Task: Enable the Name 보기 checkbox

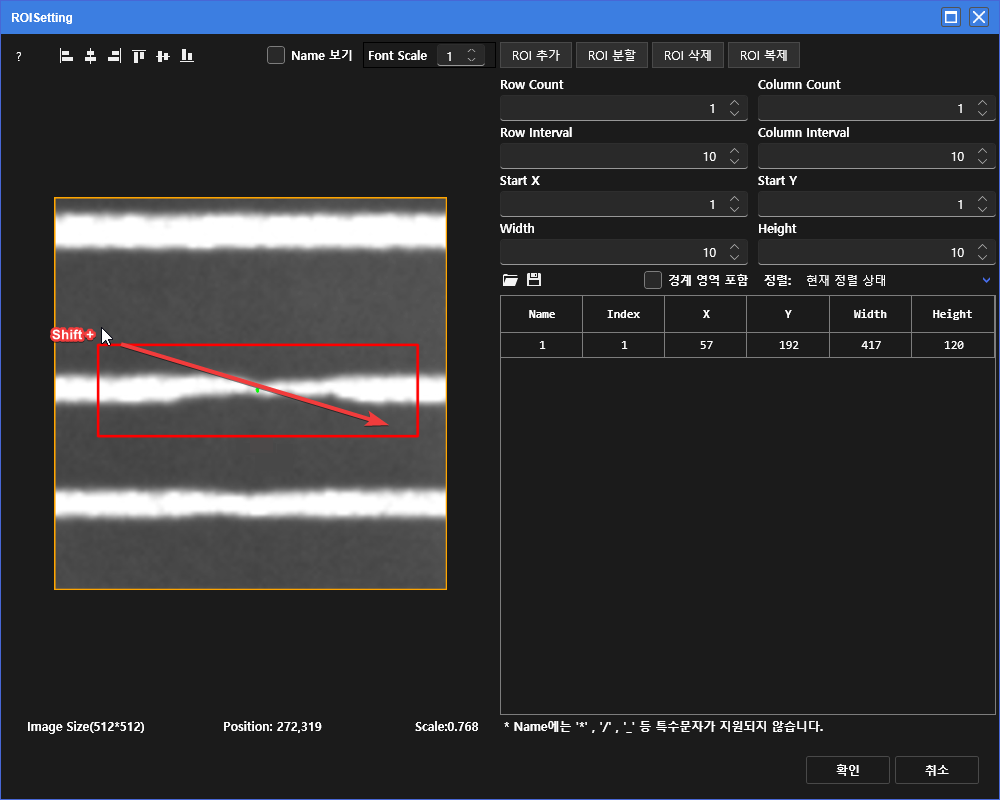Action: (x=276, y=55)
